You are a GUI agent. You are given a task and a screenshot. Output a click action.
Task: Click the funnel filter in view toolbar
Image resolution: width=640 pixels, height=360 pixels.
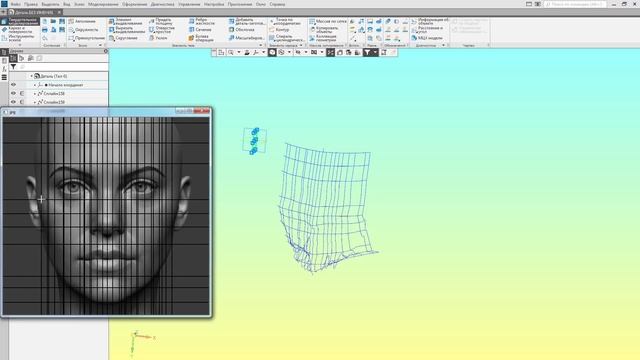click(367, 53)
